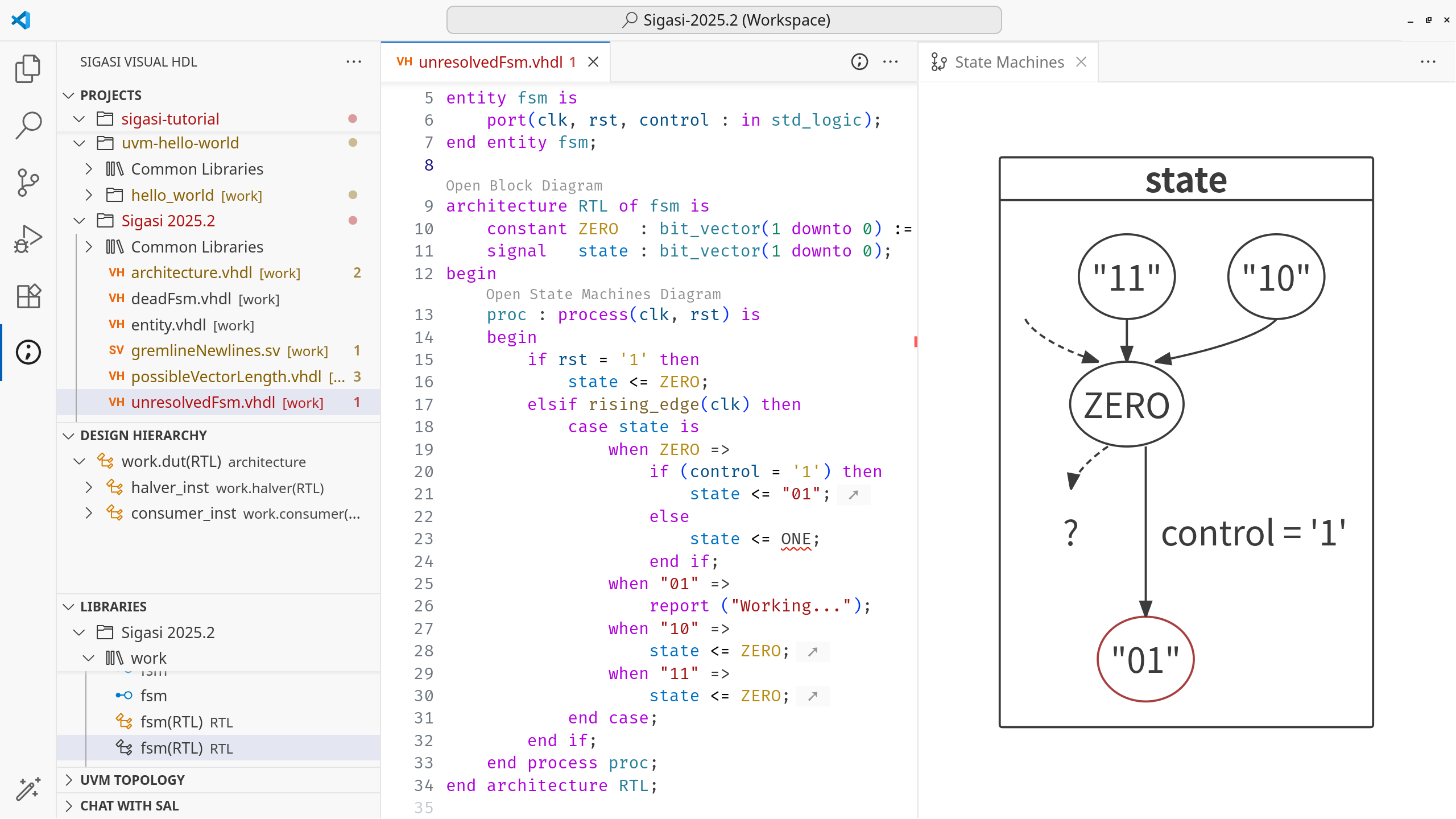Click the fsm entity icon in Libraries
The image size is (1456, 819).
point(124,696)
